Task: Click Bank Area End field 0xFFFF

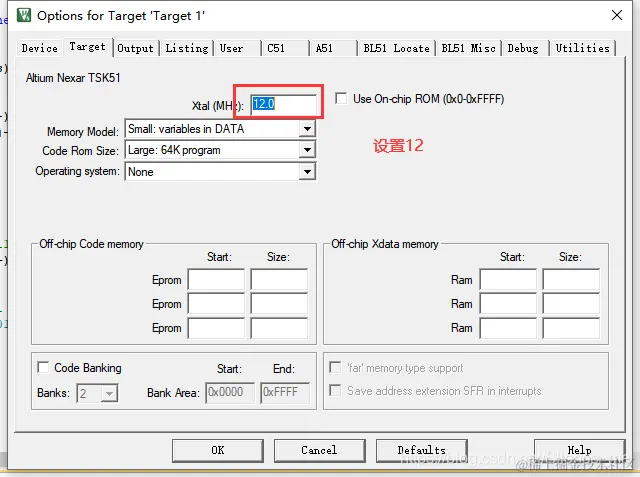Action: click(285, 393)
